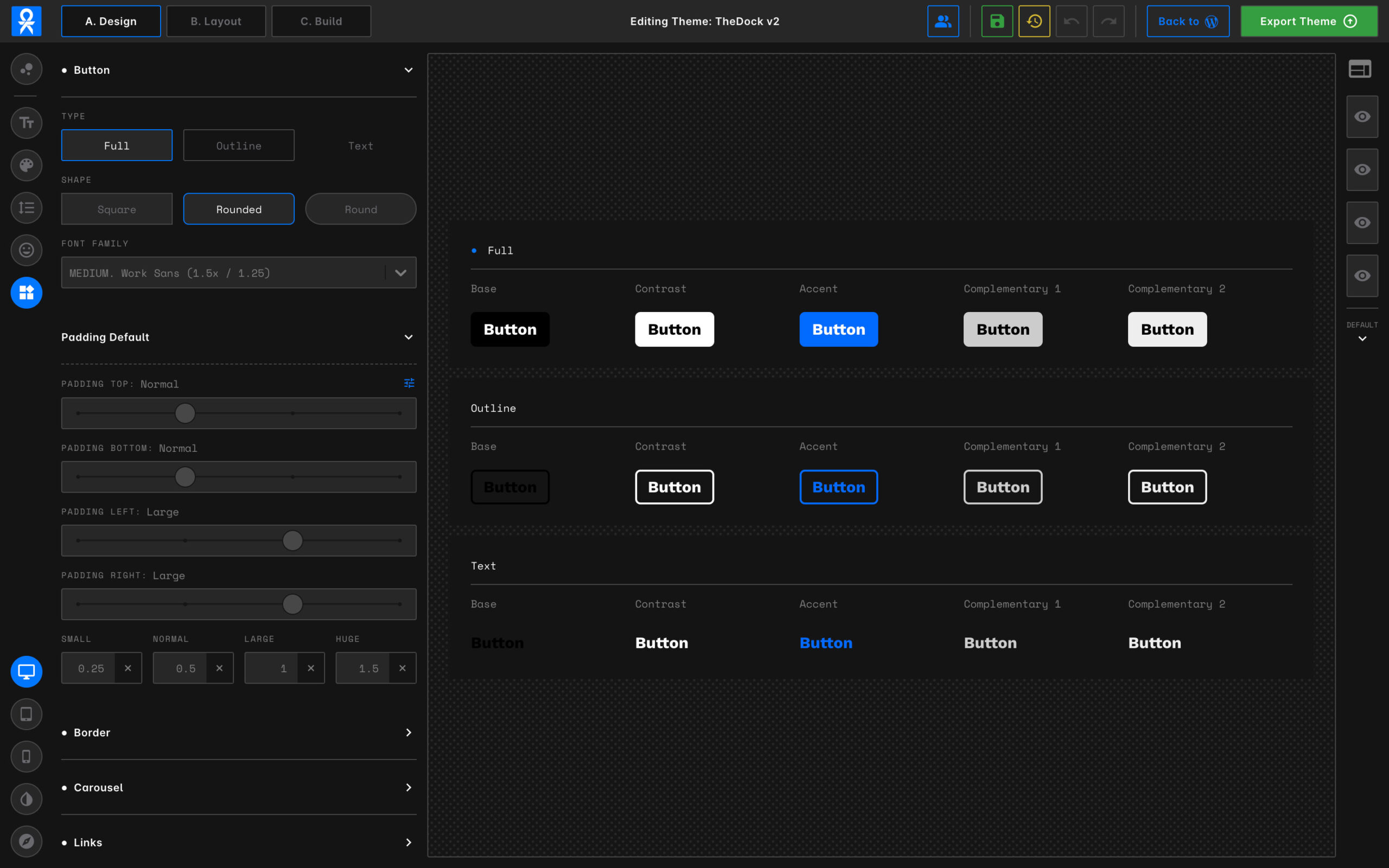Click the collaborators people icon
This screenshot has height=868, width=1389.
(x=942, y=21)
